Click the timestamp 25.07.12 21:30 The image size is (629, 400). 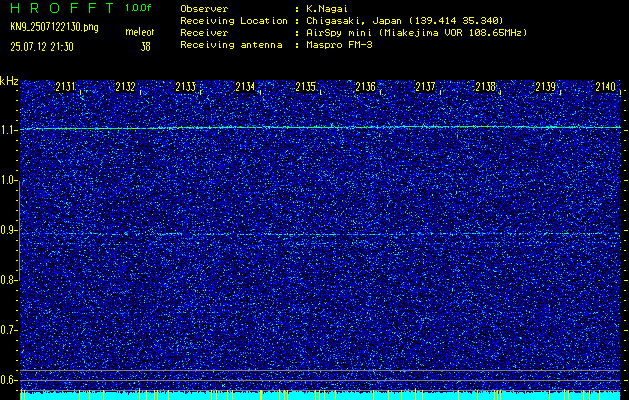42,47
